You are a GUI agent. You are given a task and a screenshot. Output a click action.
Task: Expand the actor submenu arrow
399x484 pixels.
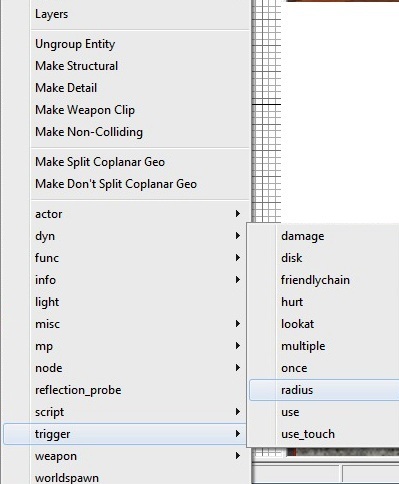[238, 214]
